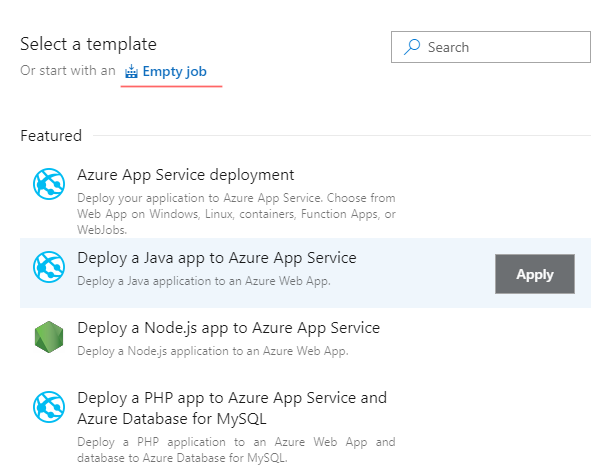
Task: Select Deploy a PHP app with MySQL title
Action: [232, 408]
